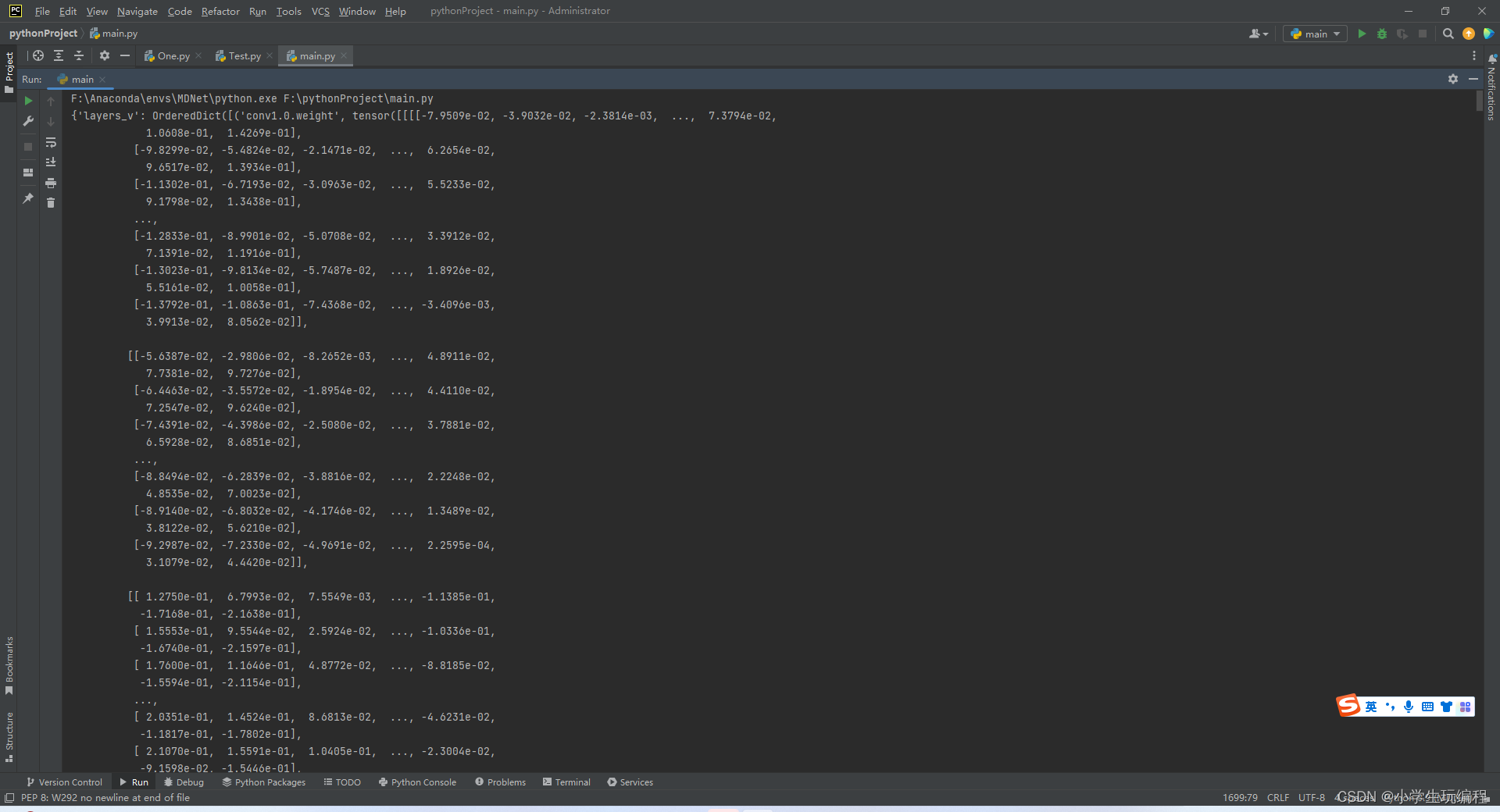Open Problems tool window
The height and width of the screenshot is (812, 1500).
point(500,782)
